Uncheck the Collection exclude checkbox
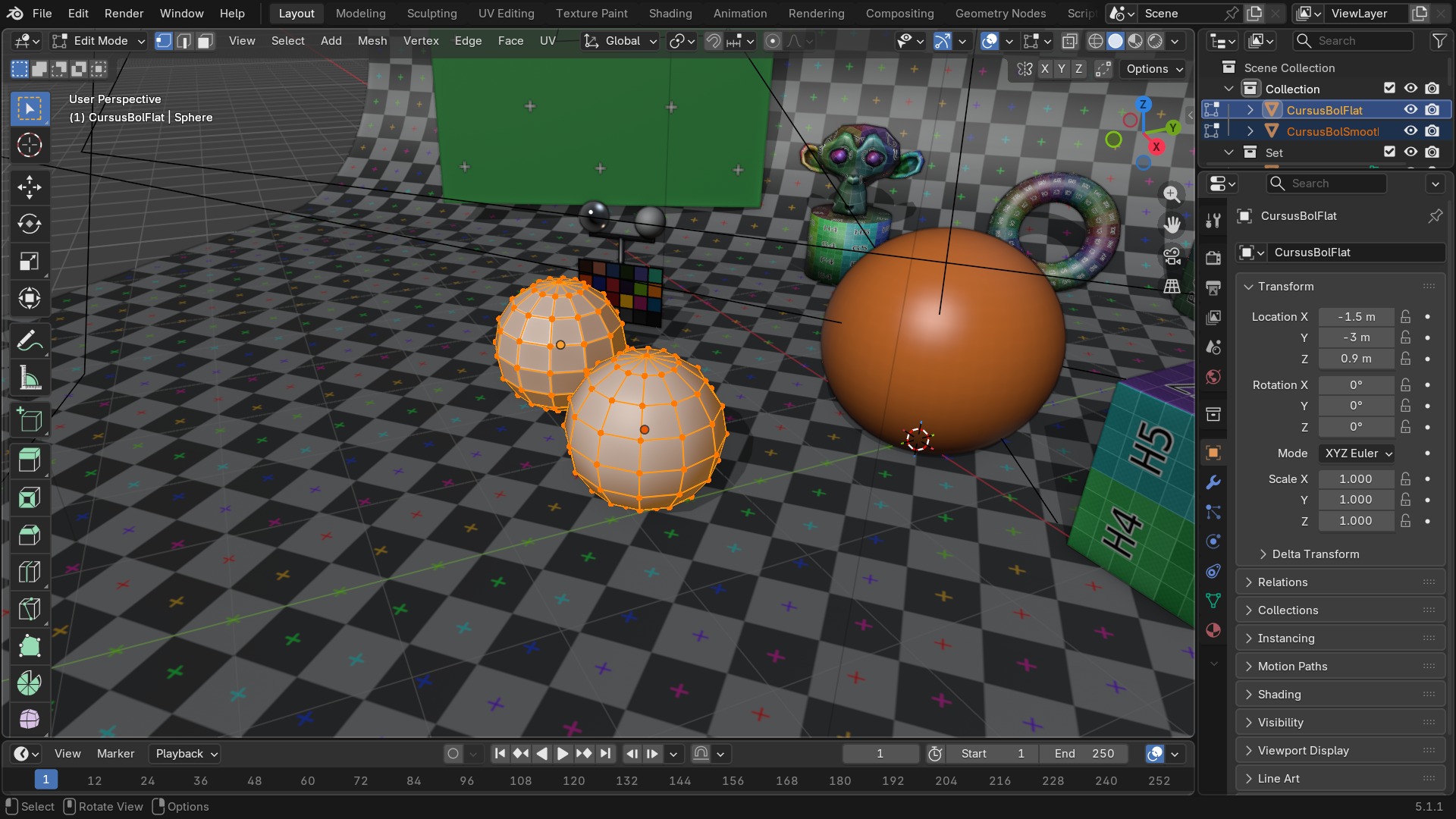Screen dimensions: 1456x819 click(x=1389, y=89)
